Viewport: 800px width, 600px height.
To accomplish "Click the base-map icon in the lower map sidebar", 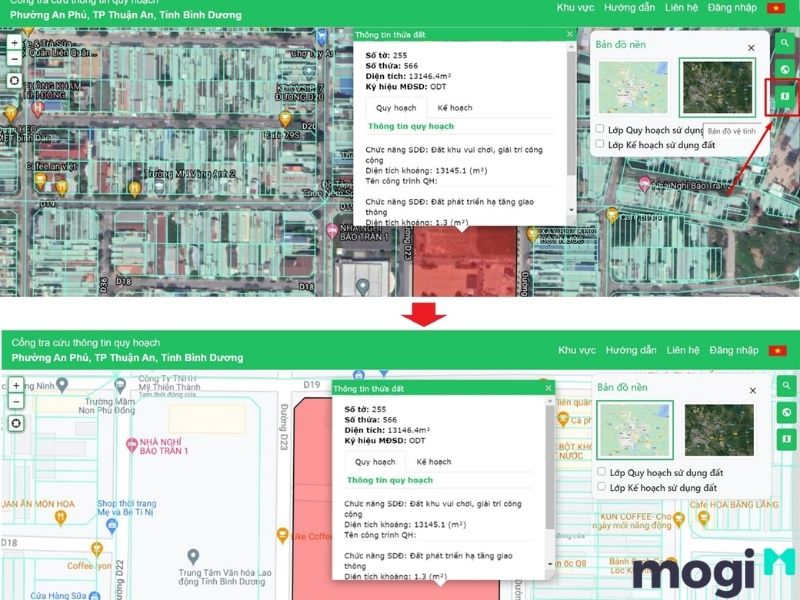I will pos(787,439).
